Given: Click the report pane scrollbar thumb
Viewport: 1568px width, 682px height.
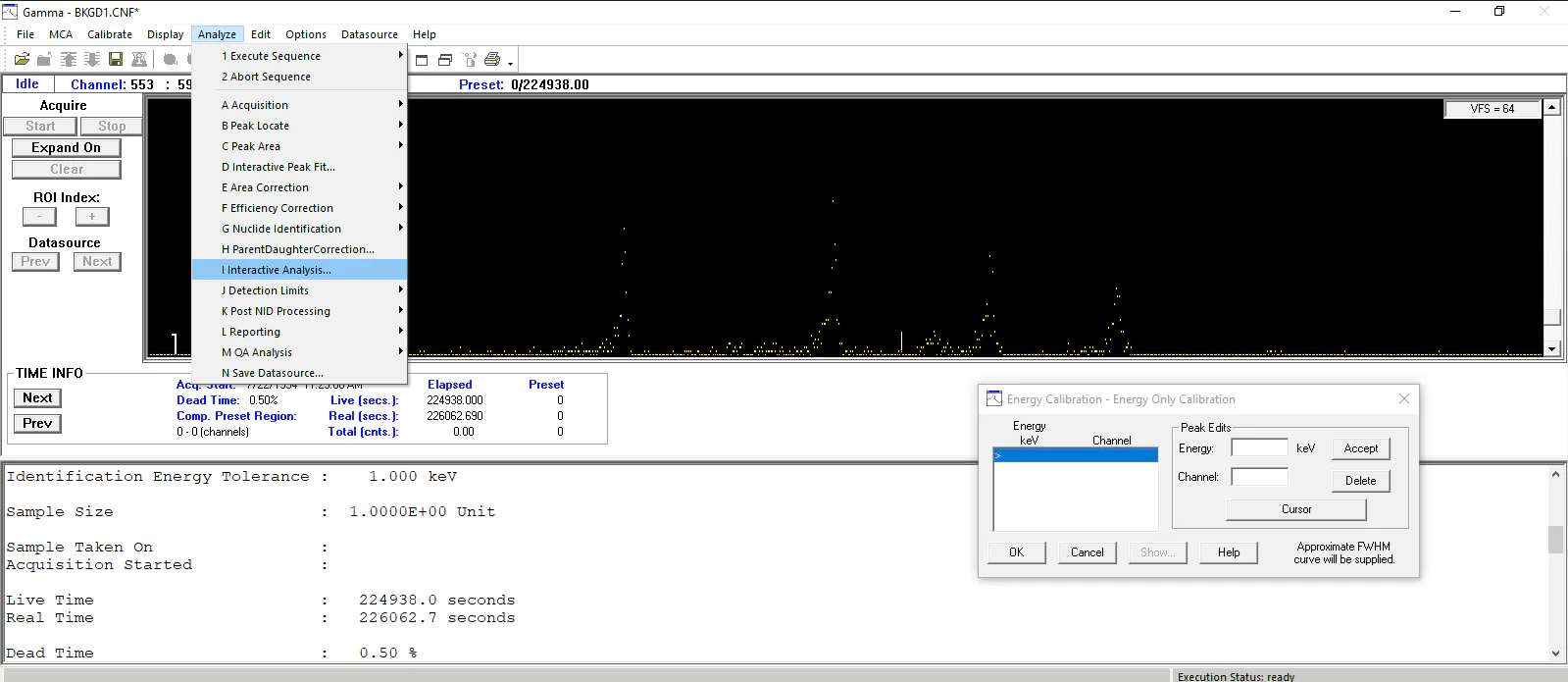Looking at the screenshot, I should coord(1555,540).
